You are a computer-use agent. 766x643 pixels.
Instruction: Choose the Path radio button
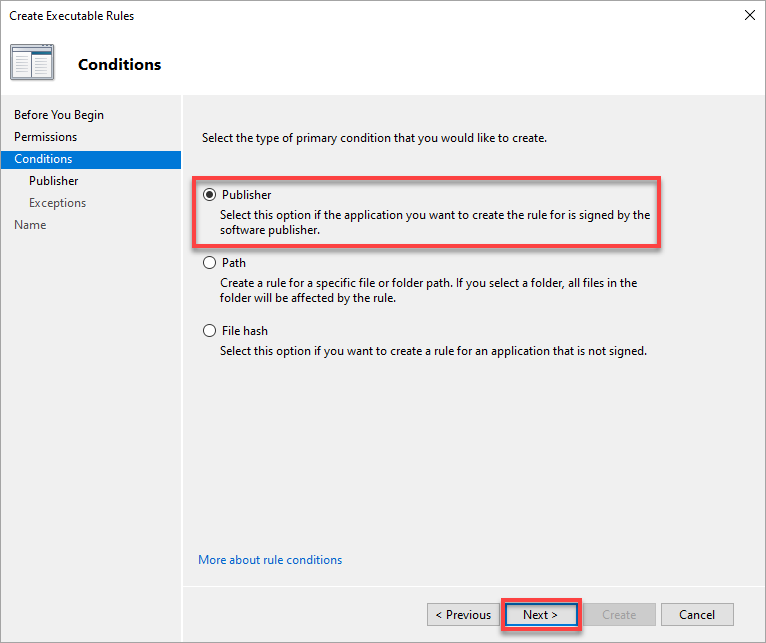click(209, 262)
